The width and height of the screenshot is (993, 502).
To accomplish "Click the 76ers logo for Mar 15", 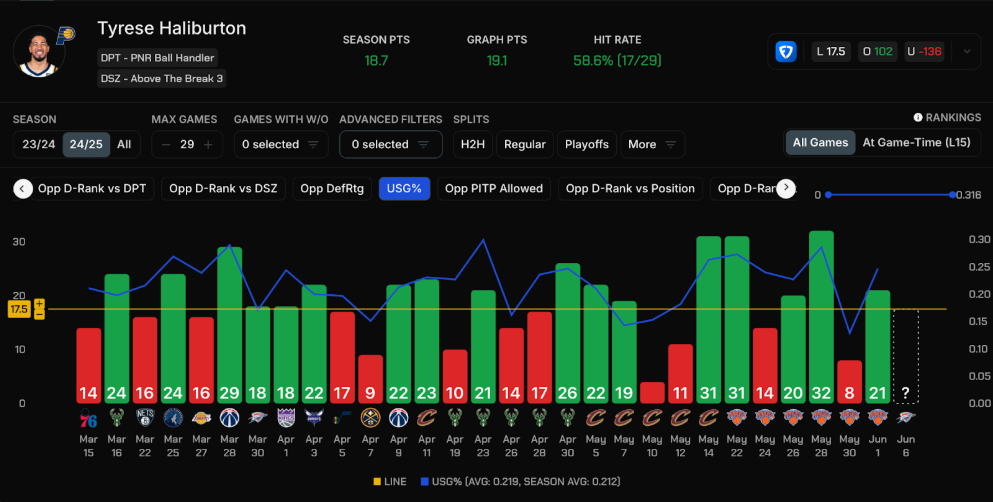I will click(x=89, y=418).
